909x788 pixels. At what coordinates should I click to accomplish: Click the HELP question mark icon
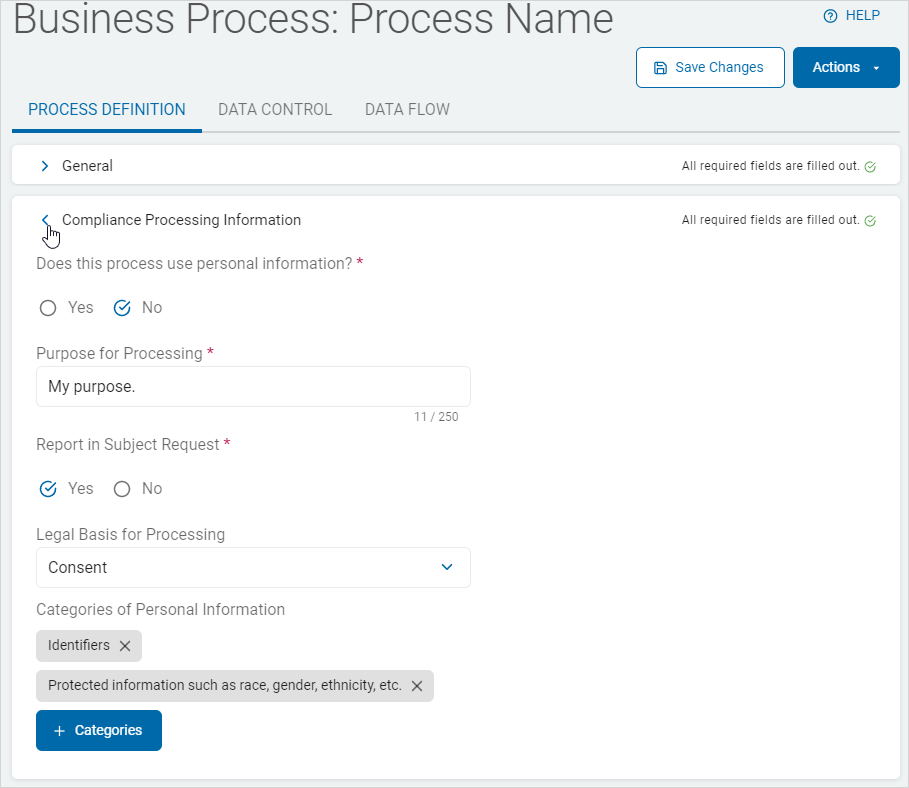[829, 16]
